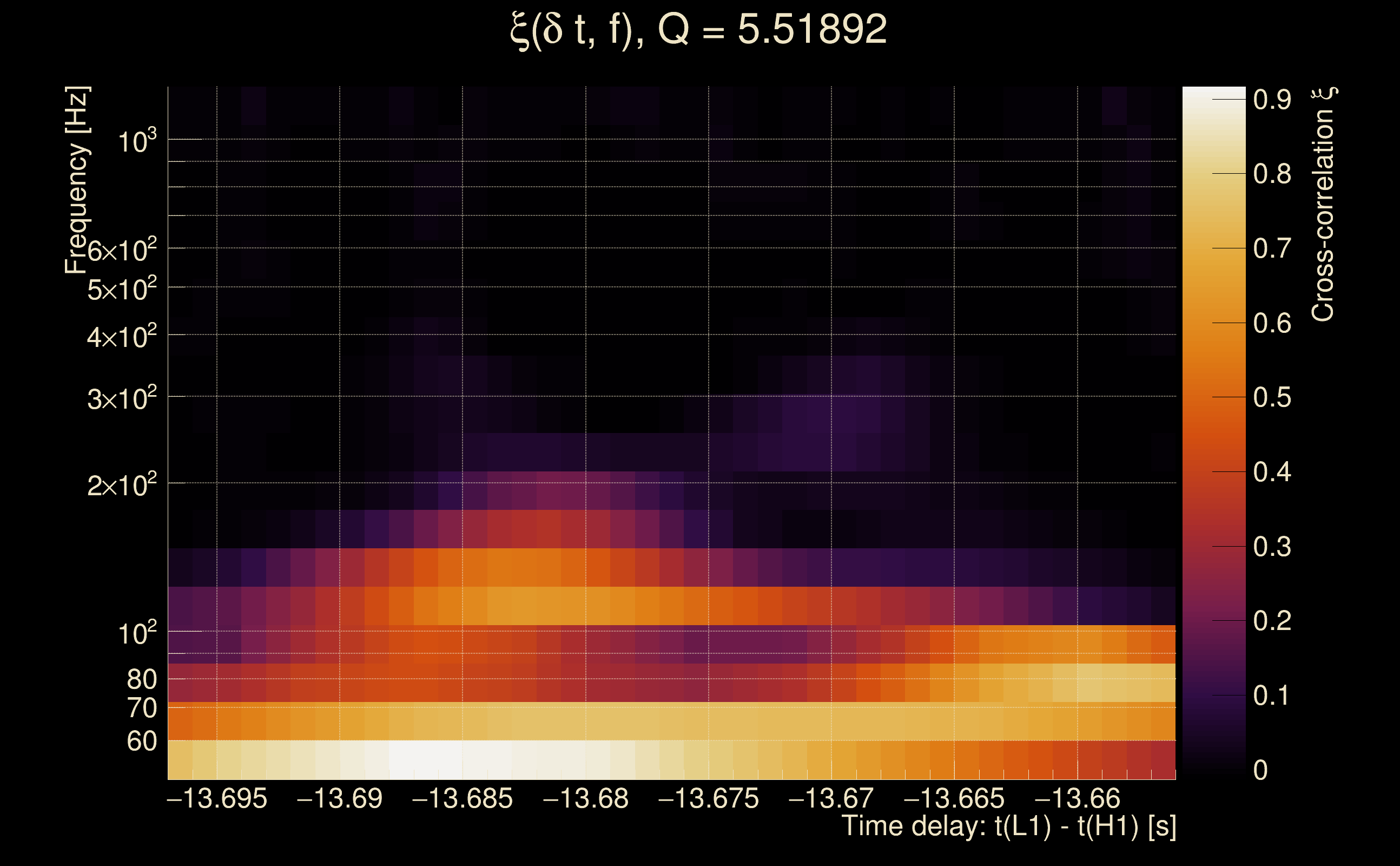
Task: Click the 60 Hz y-axis tick label
Action: (x=141, y=741)
